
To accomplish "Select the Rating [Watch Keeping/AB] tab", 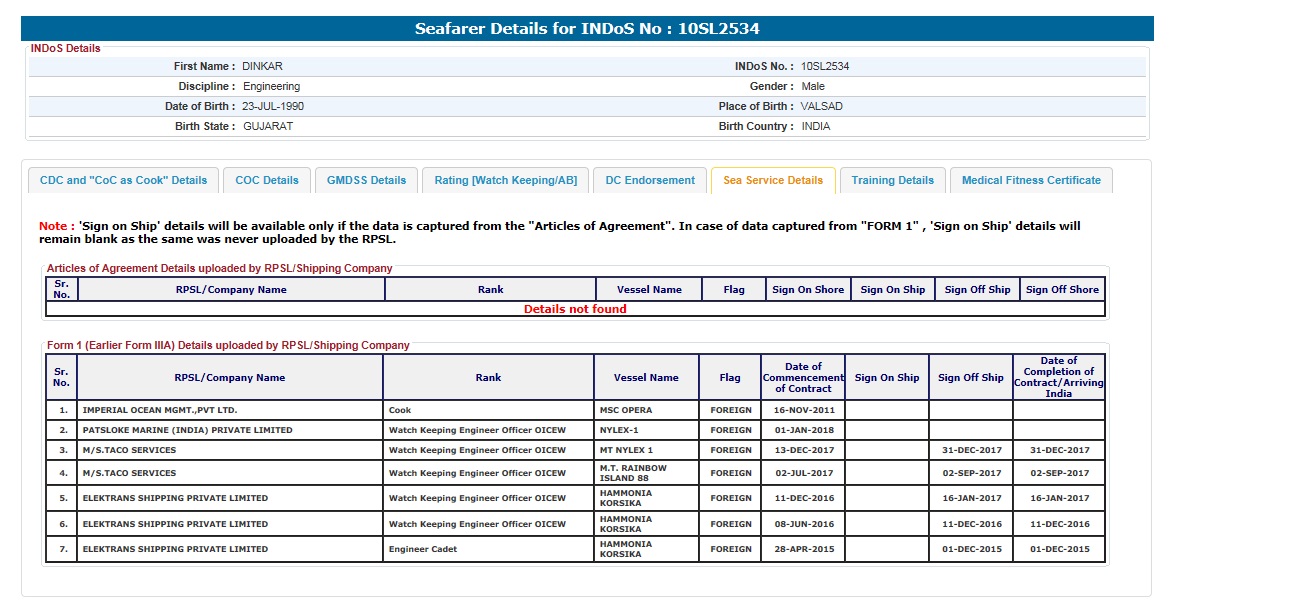I will pos(505,181).
